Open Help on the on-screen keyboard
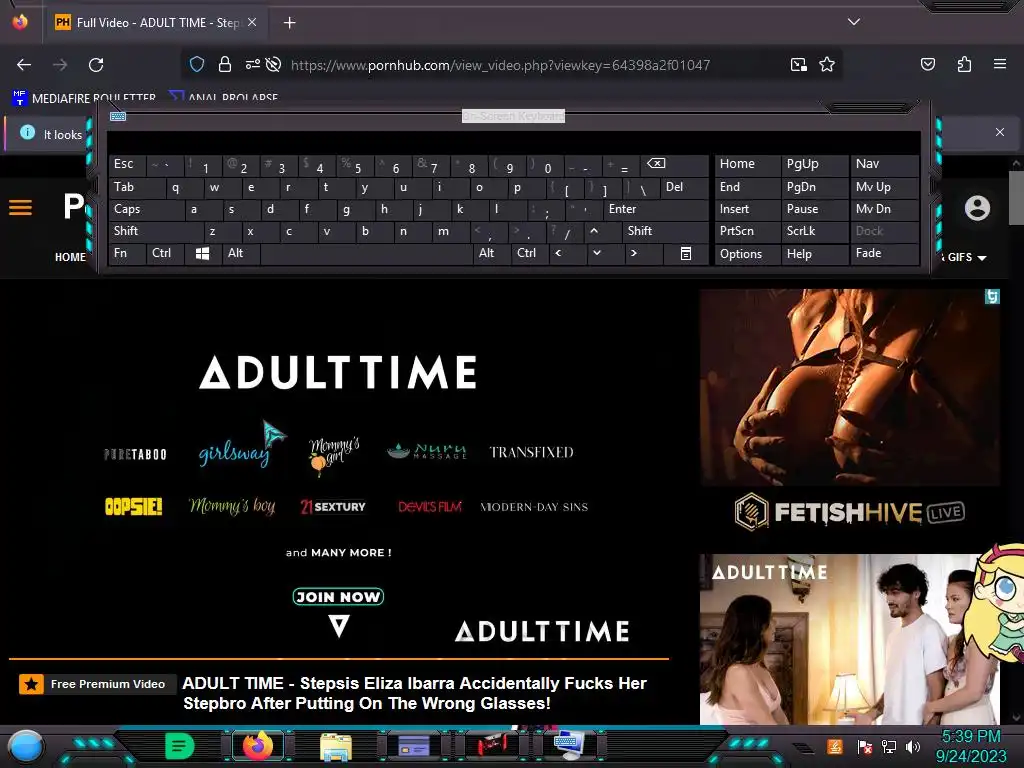The width and height of the screenshot is (1024, 768). pyautogui.click(x=814, y=253)
